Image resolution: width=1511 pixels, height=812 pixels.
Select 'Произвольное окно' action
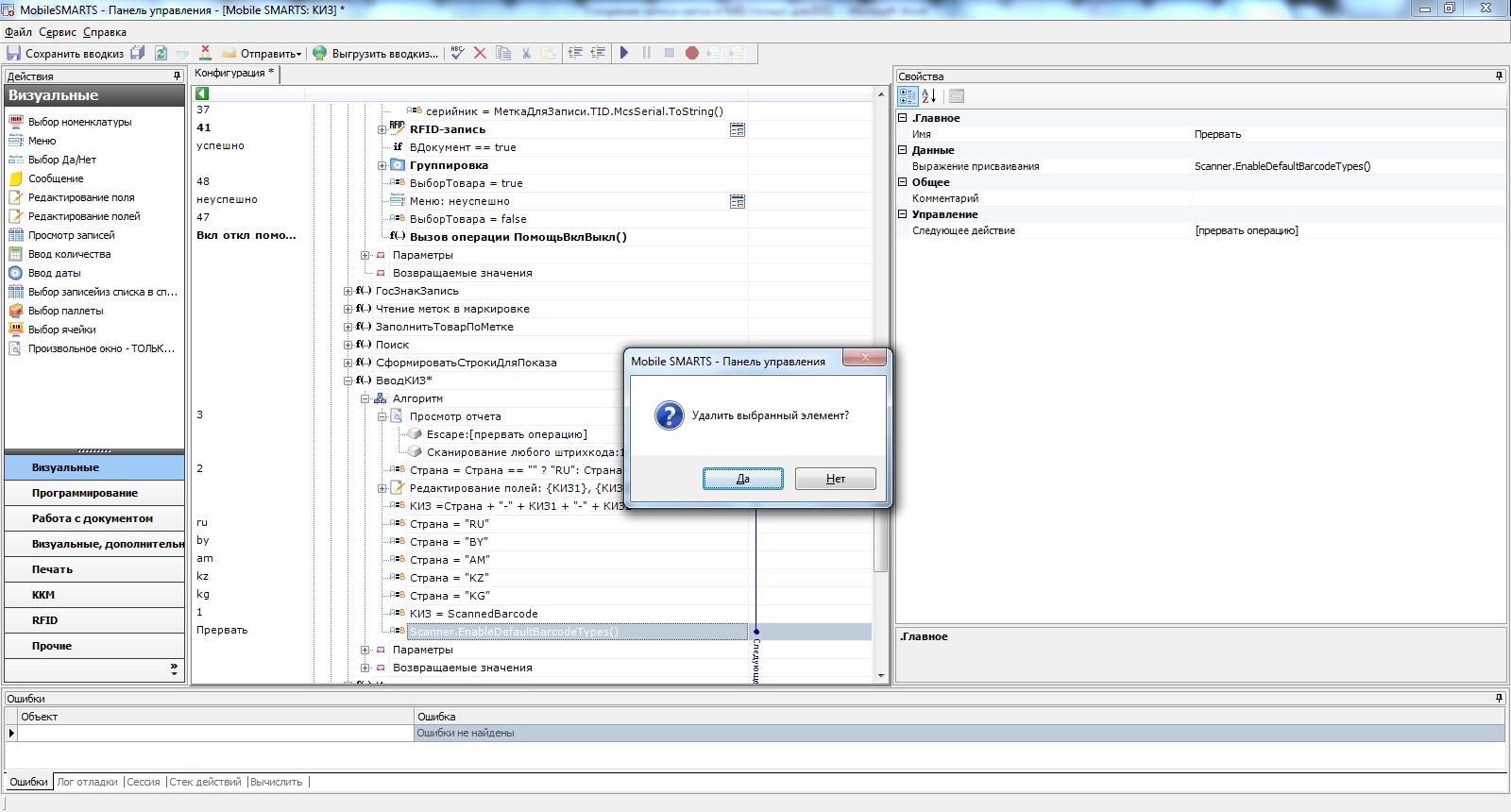click(101, 348)
